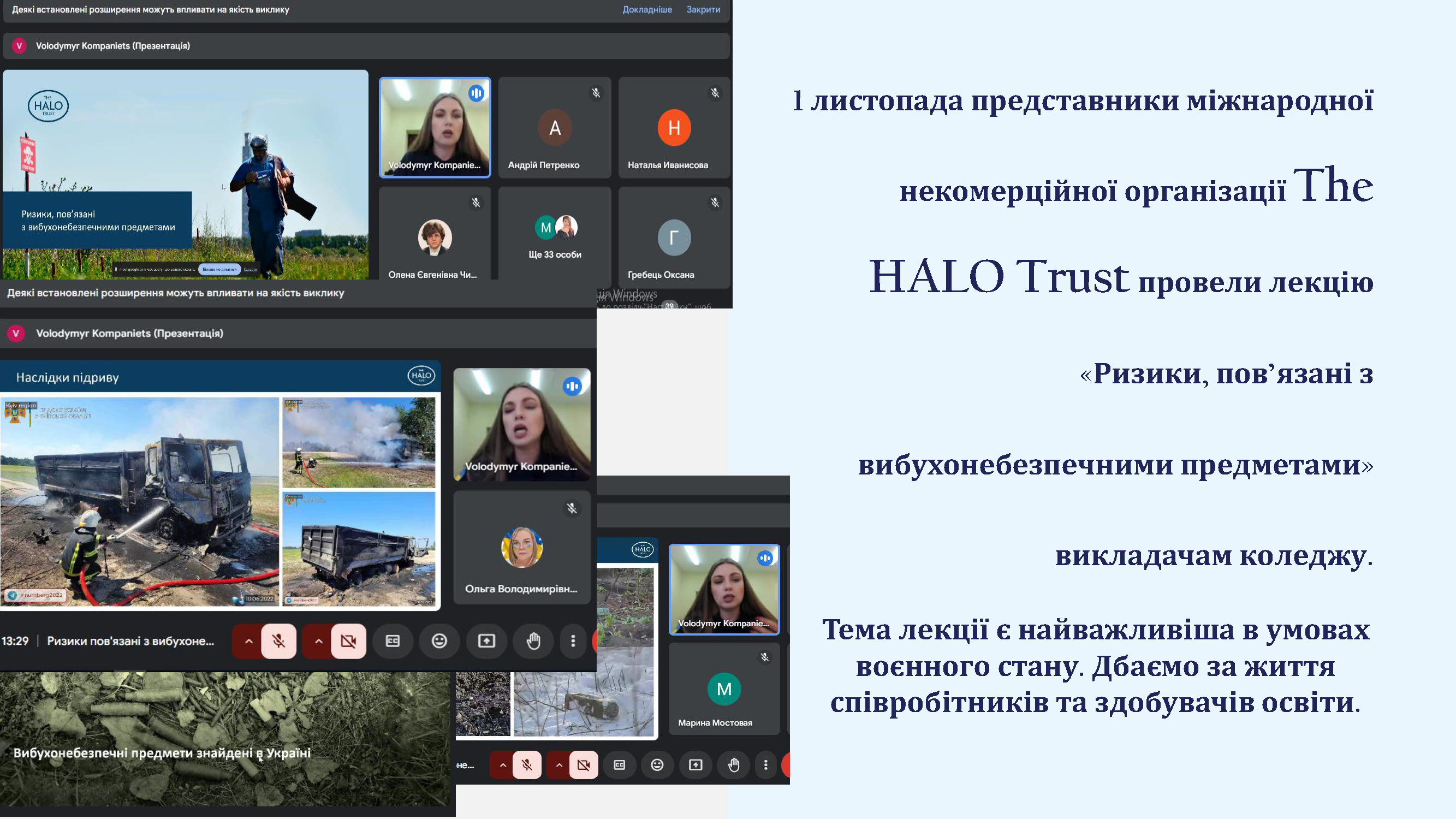Screen dimensions: 1456x819
Task: Toggle camera button in the 13:29 meeting toolbar
Action: 349,641
